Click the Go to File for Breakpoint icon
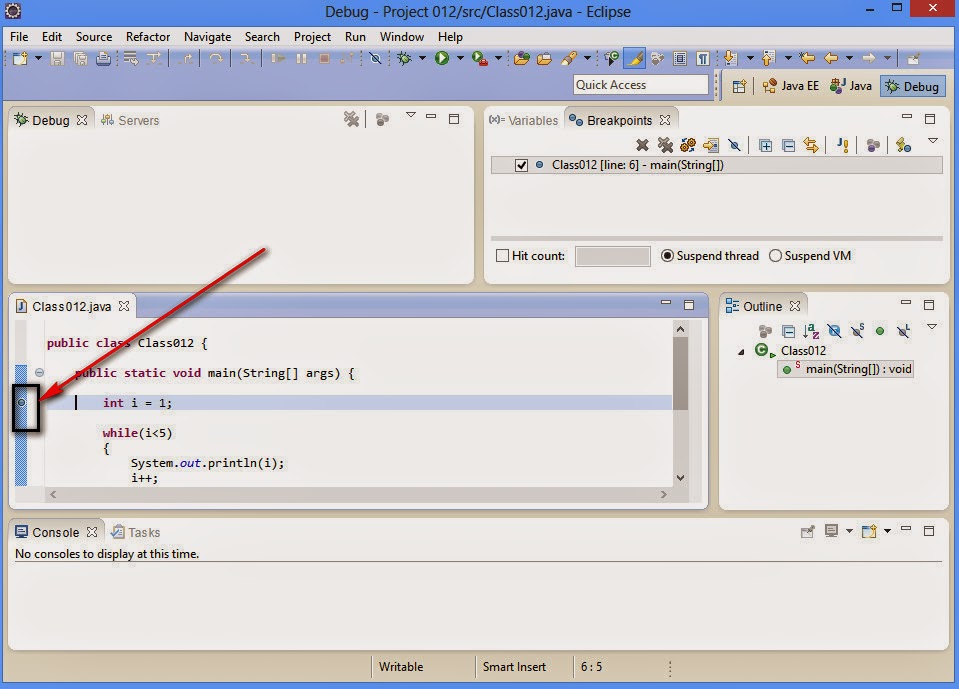Screen dimensions: 959x689 tap(711, 144)
